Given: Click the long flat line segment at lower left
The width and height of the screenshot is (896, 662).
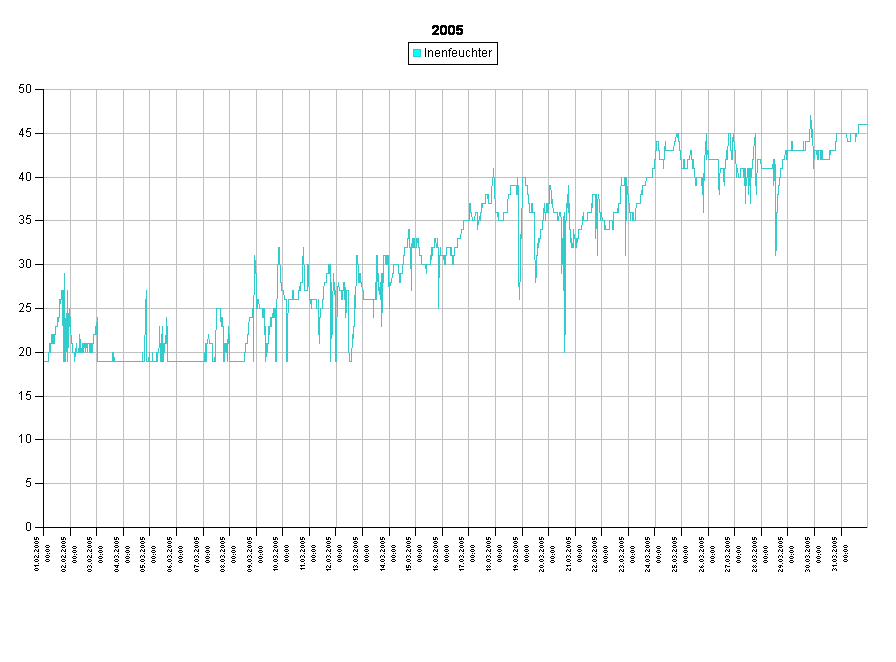Looking at the screenshot, I should pyautogui.click(x=185, y=361).
